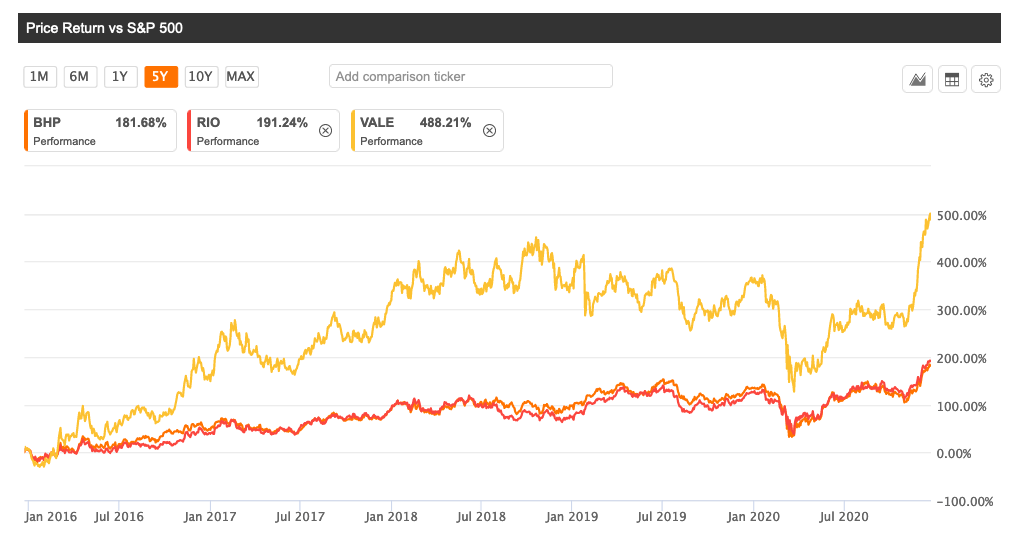Click the 488.21% VALE return value
Image resolution: width=1016 pixels, height=544 pixels.
pos(445,122)
